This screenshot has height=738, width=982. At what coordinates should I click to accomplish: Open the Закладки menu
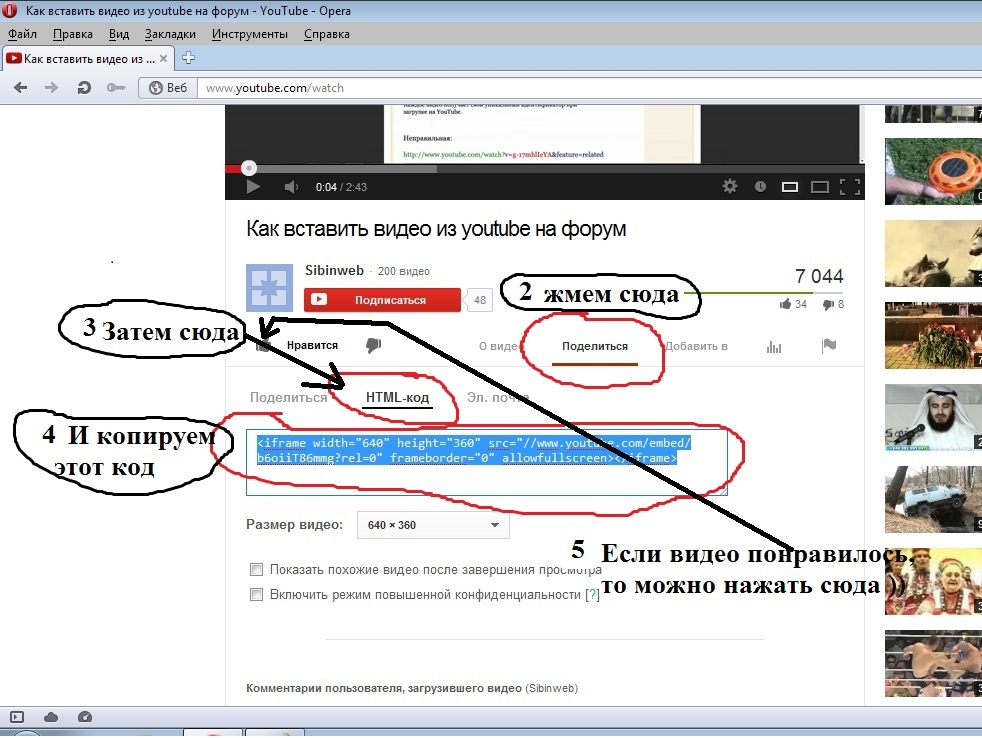(x=170, y=34)
